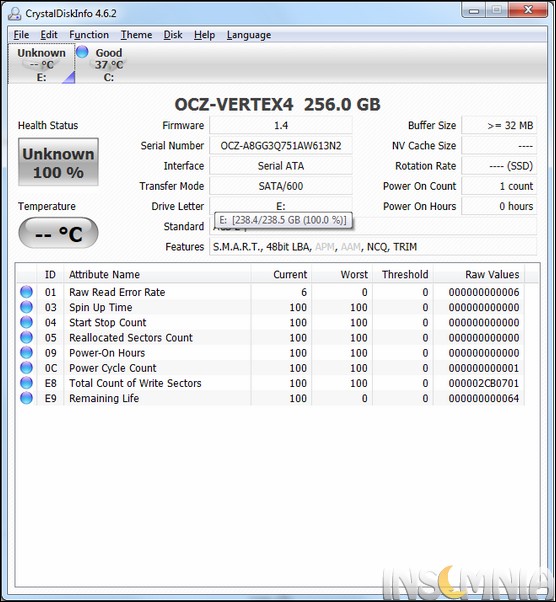Minimize the CrystalDiskInfo window
Viewport: 556px width, 602px height.
474,10
